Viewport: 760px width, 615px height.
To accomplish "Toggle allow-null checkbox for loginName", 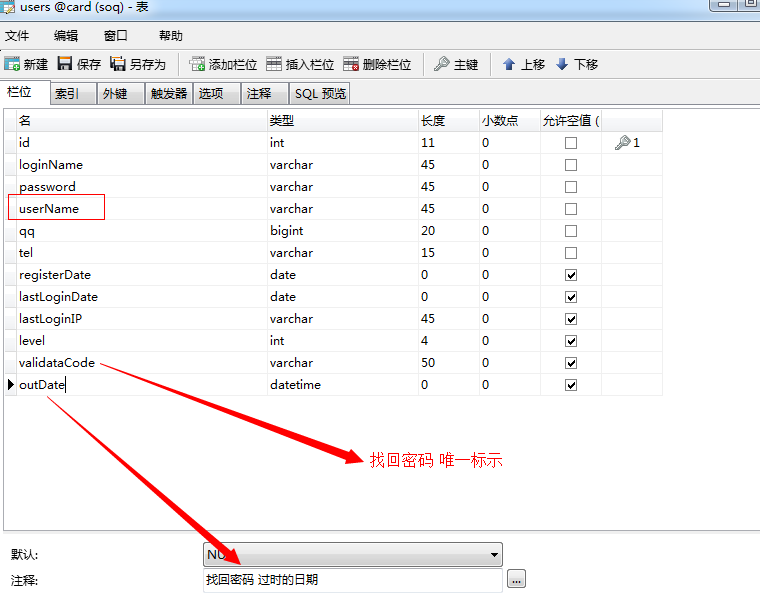I will tap(571, 165).
